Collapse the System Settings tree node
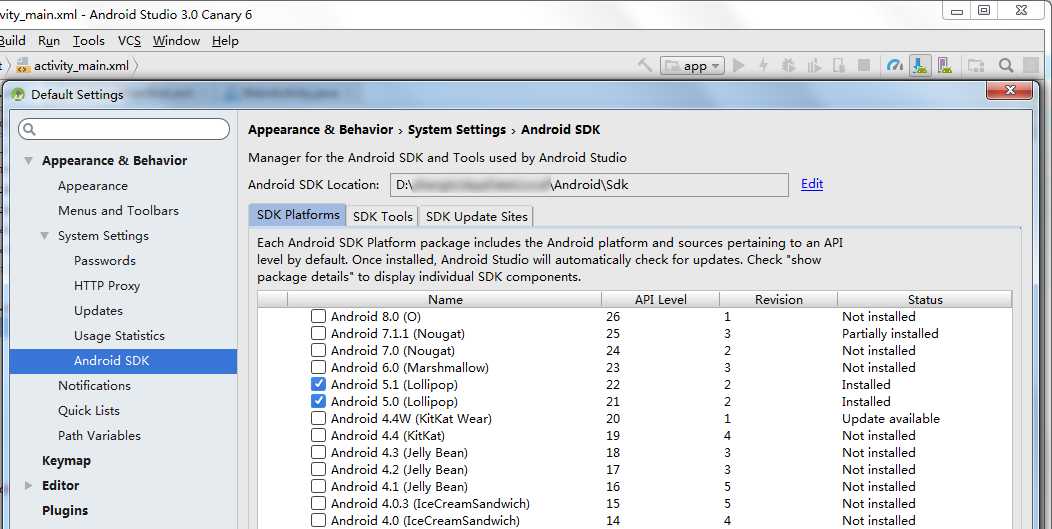Viewport: 1052px width, 529px height. pos(44,236)
